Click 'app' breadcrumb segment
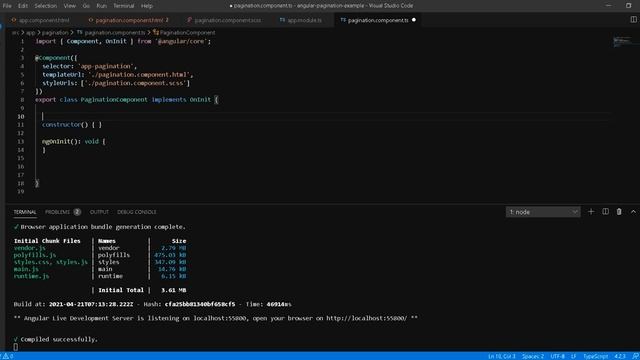 31,33
